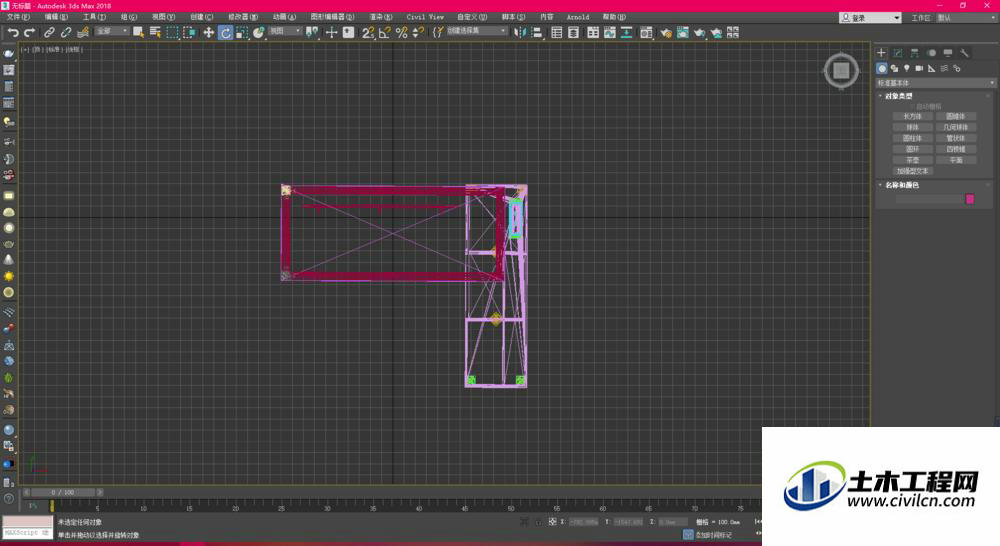Toggle Angle Snap button
This screenshot has width=1000, height=546.
(385, 32)
